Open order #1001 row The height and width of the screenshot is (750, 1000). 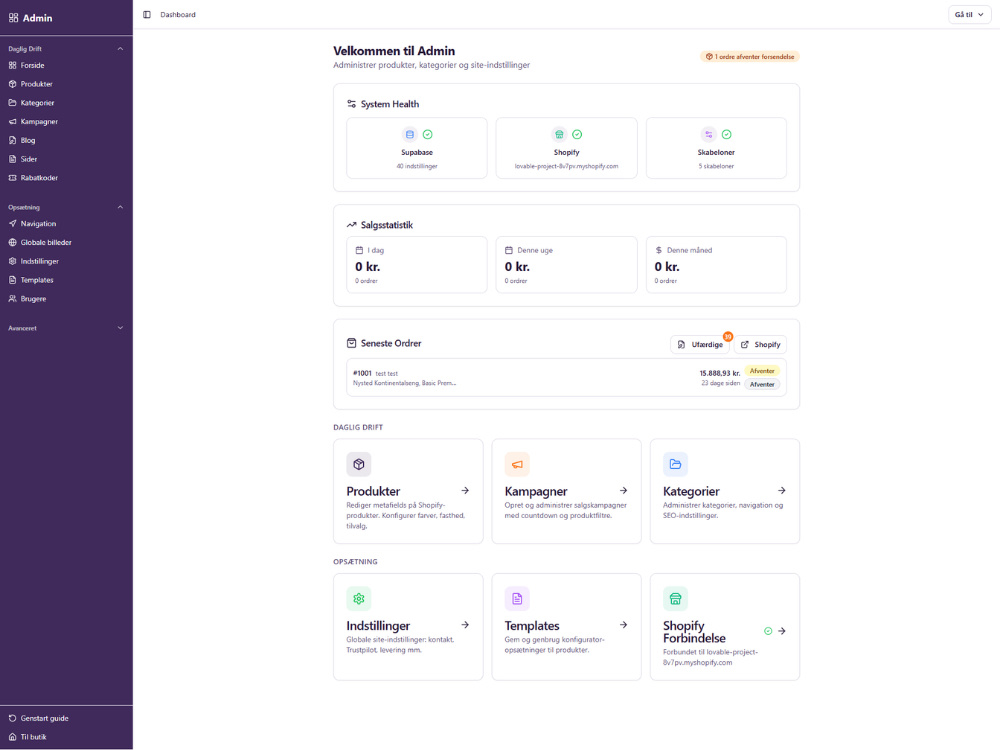[x=566, y=378]
